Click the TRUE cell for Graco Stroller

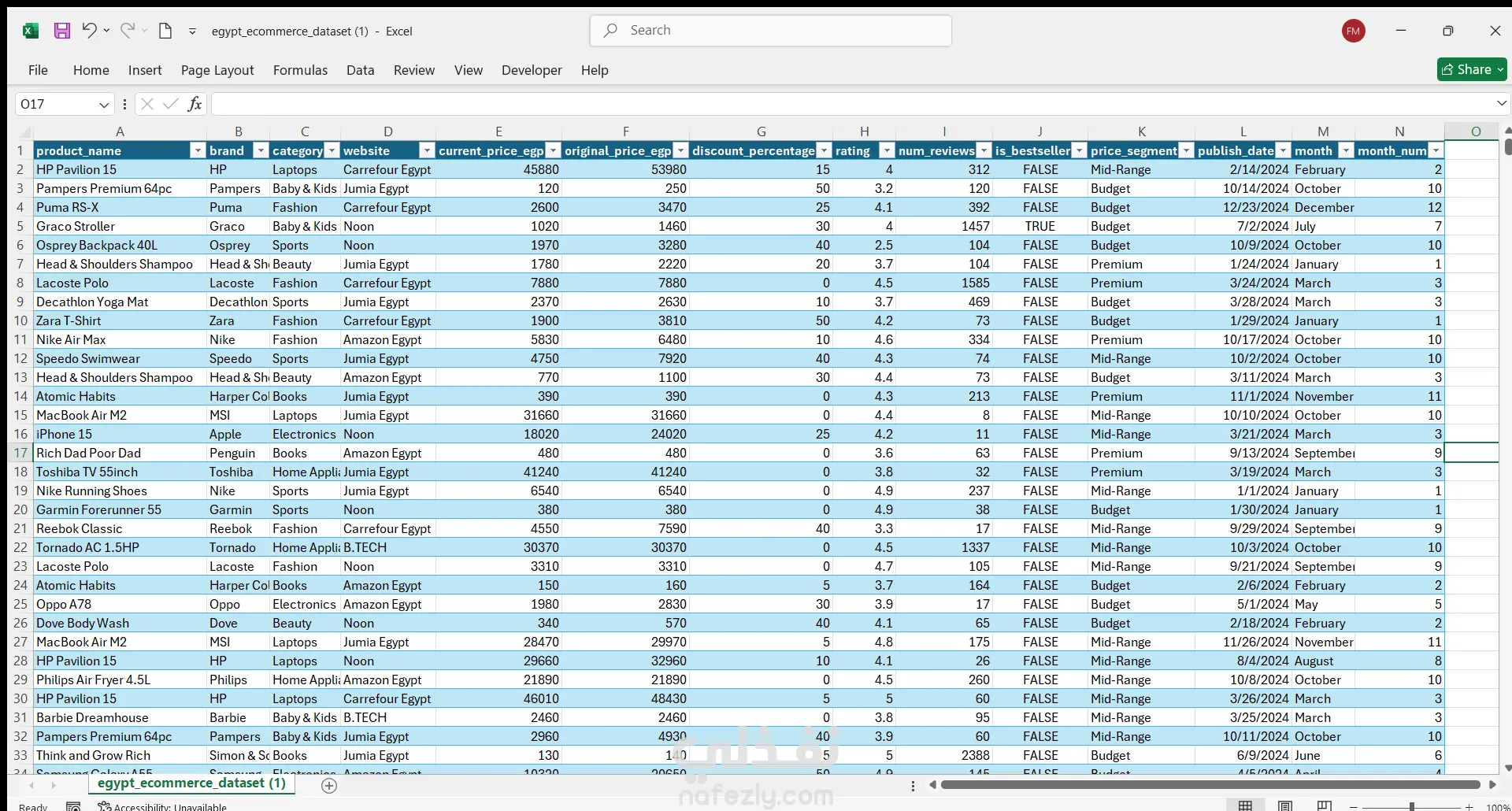click(x=1039, y=226)
